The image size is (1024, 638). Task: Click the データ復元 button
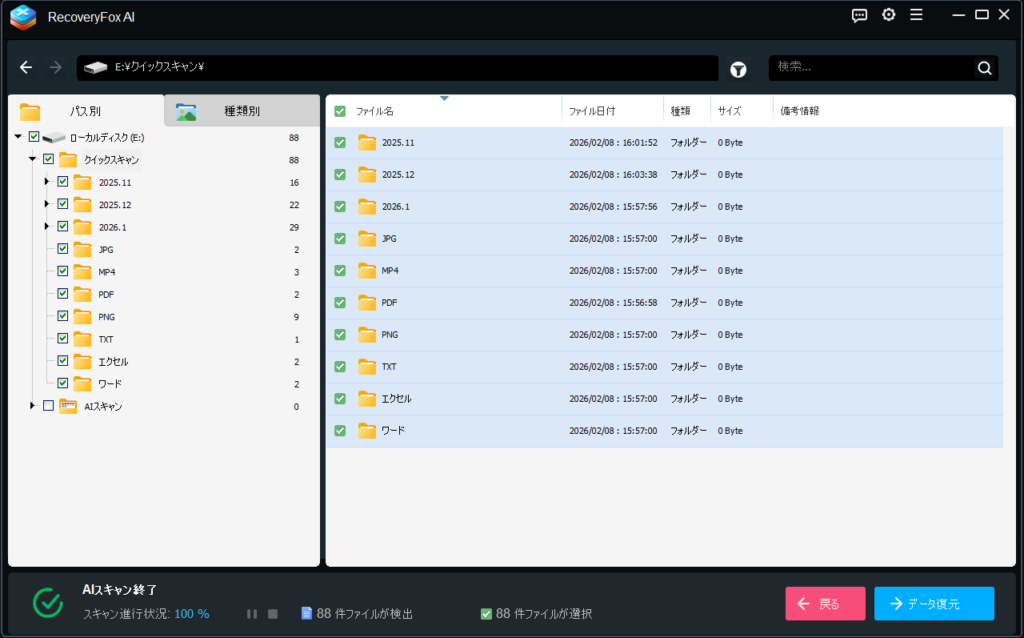coord(933,604)
